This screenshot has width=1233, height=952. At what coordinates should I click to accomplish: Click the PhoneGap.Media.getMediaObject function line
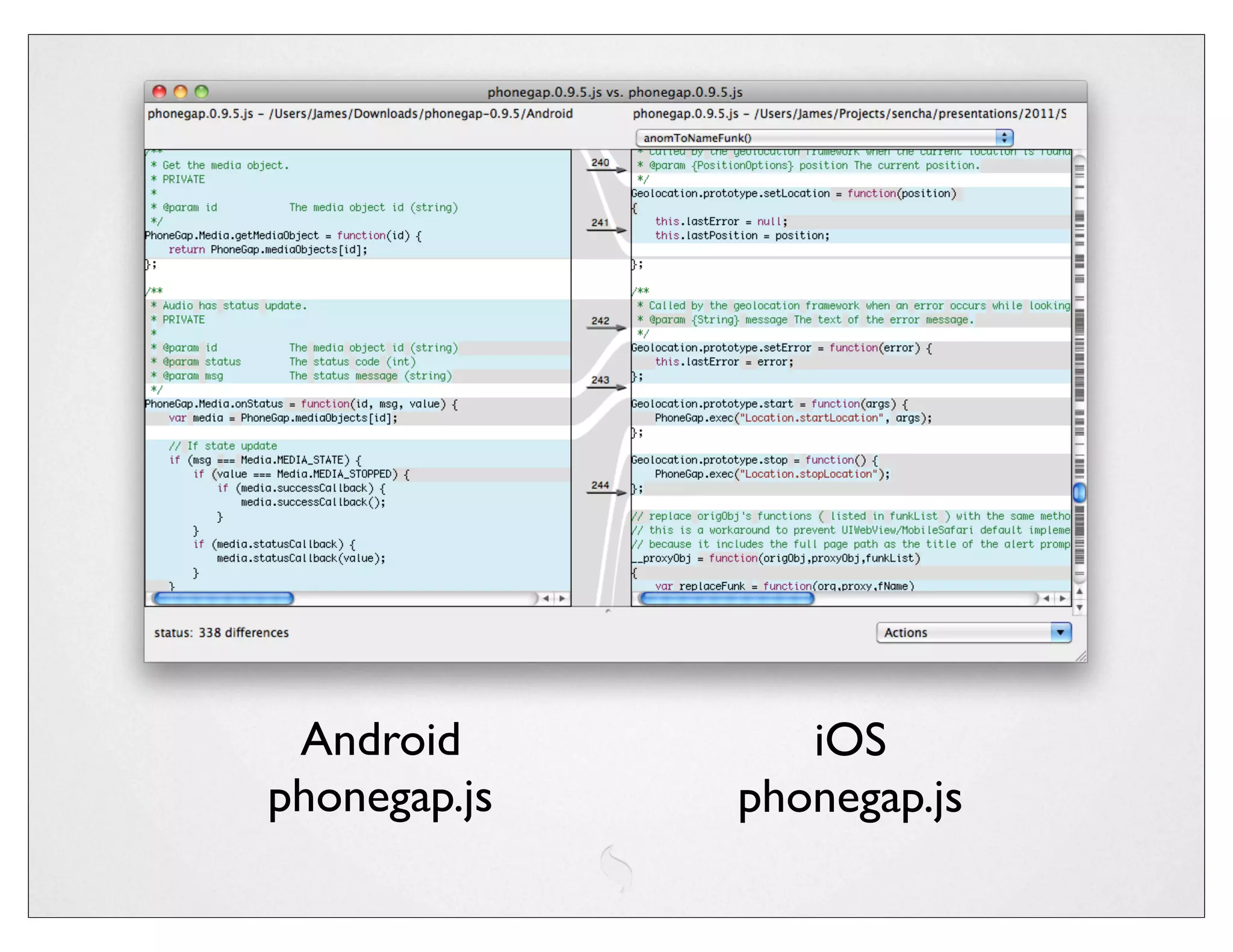pyautogui.click(x=284, y=236)
